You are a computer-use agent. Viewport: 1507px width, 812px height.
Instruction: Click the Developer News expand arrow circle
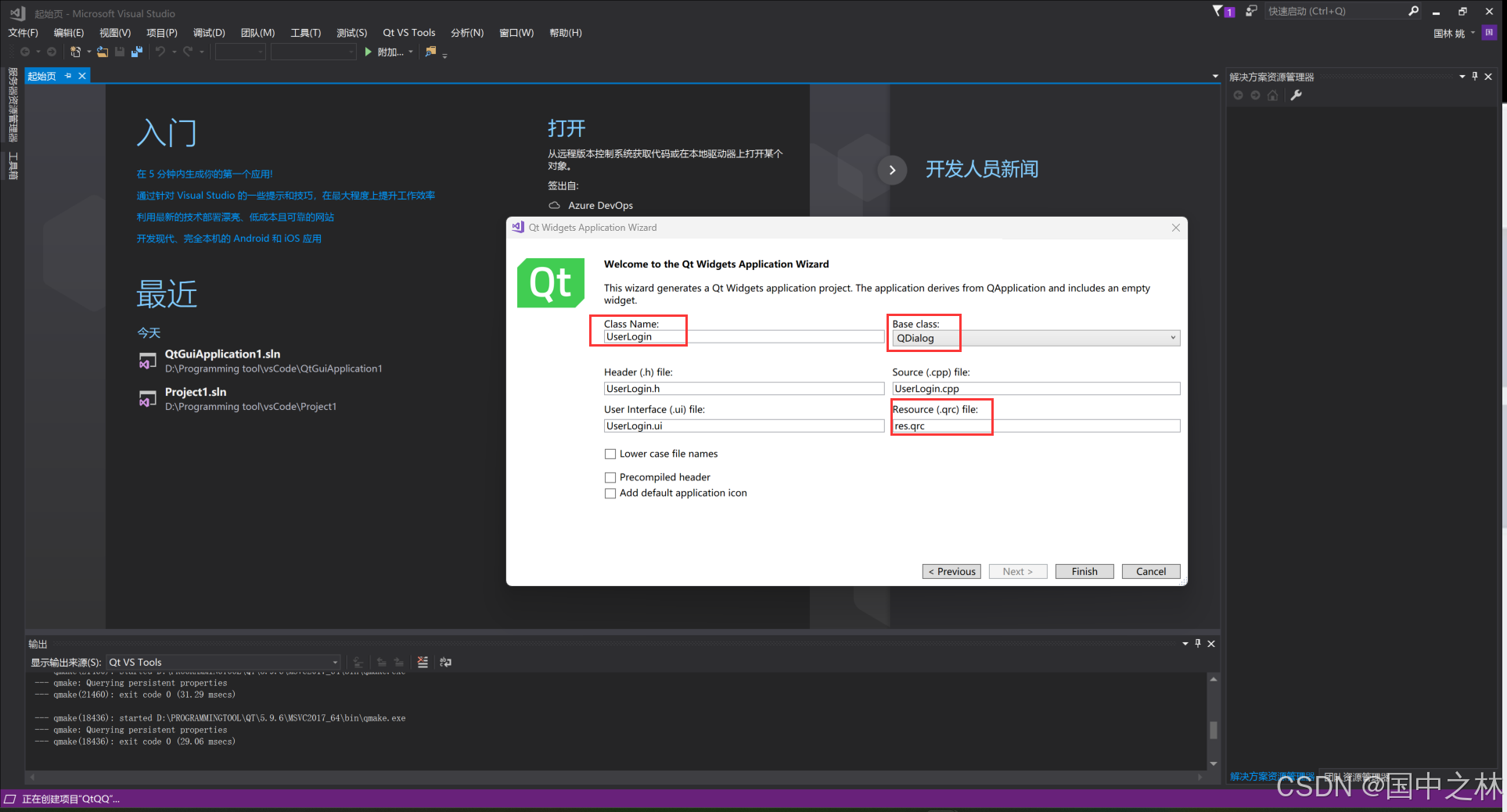coord(892,170)
